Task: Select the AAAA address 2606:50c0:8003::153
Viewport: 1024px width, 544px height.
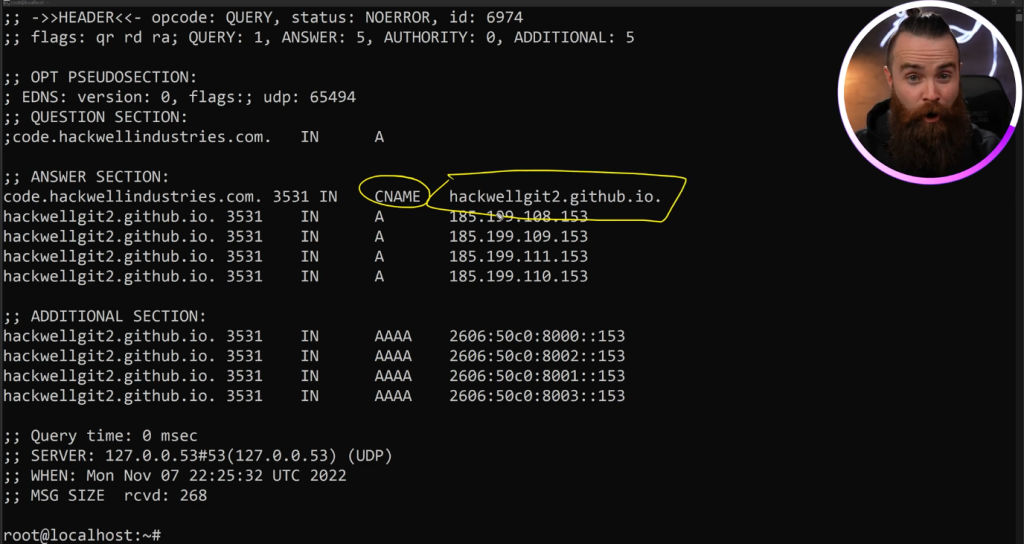Action: (x=537, y=396)
